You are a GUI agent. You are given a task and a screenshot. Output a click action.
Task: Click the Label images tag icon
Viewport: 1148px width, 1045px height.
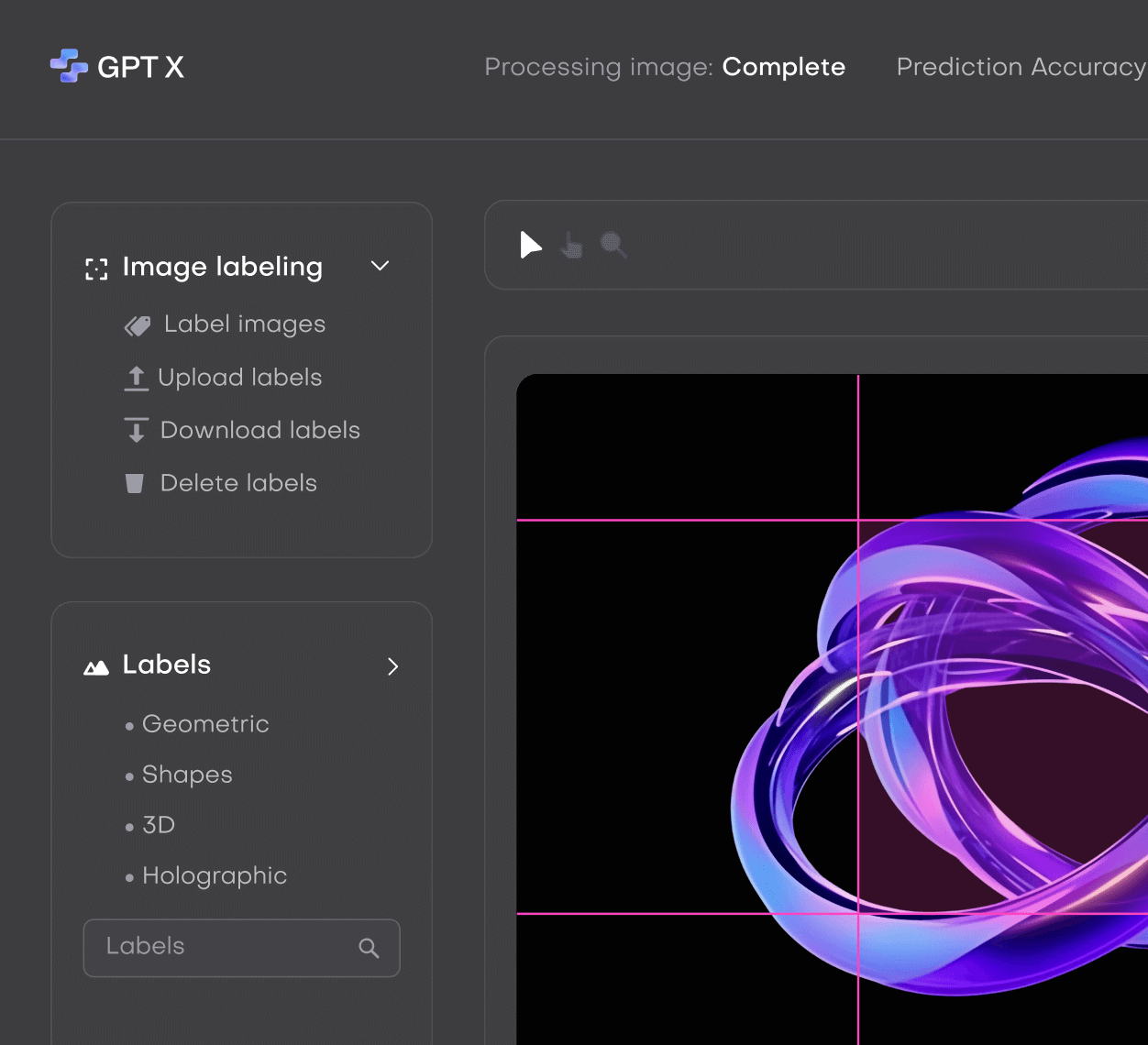138,324
